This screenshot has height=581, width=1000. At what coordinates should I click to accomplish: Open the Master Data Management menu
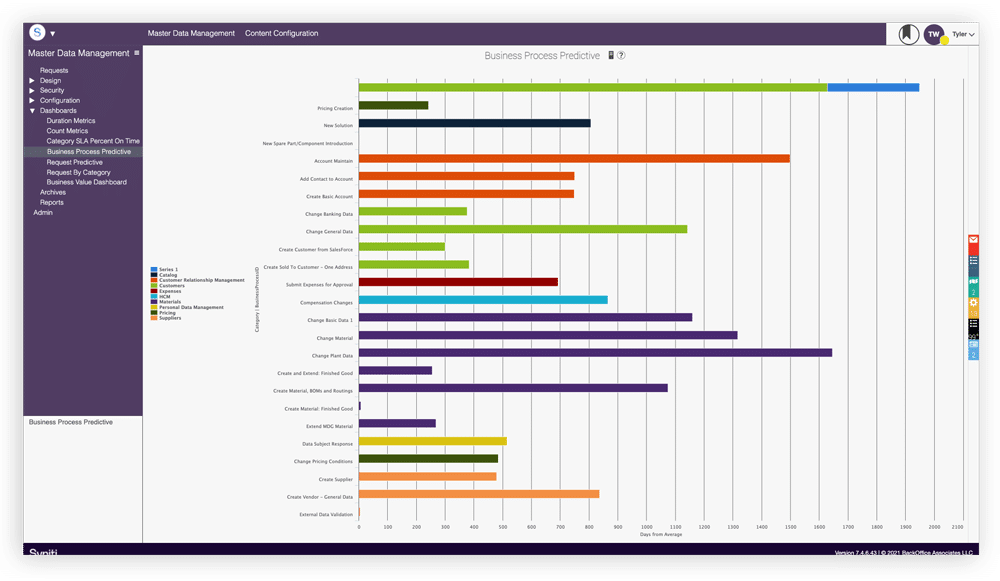[x=191, y=33]
